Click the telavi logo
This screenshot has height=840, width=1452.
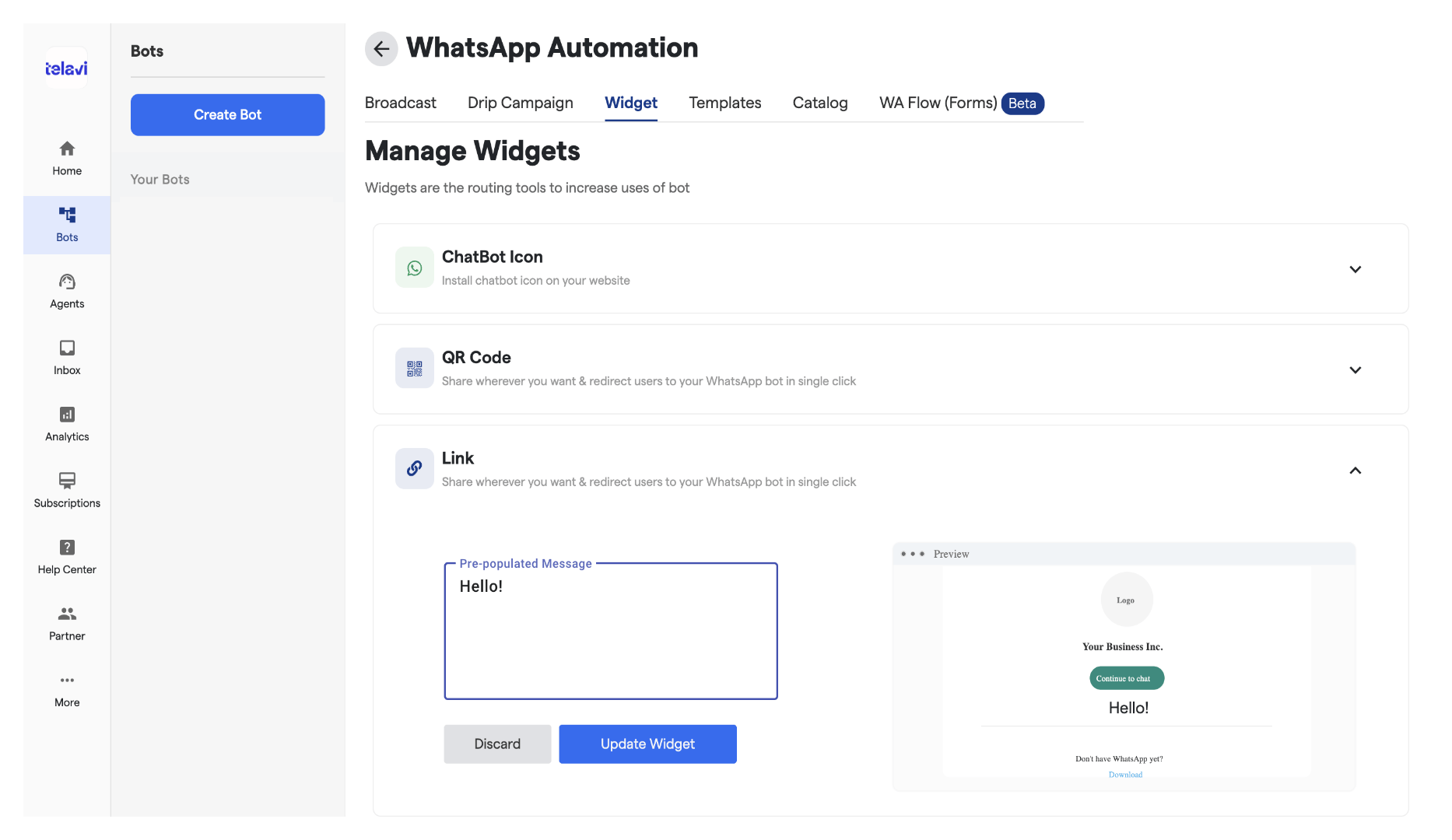point(67,68)
